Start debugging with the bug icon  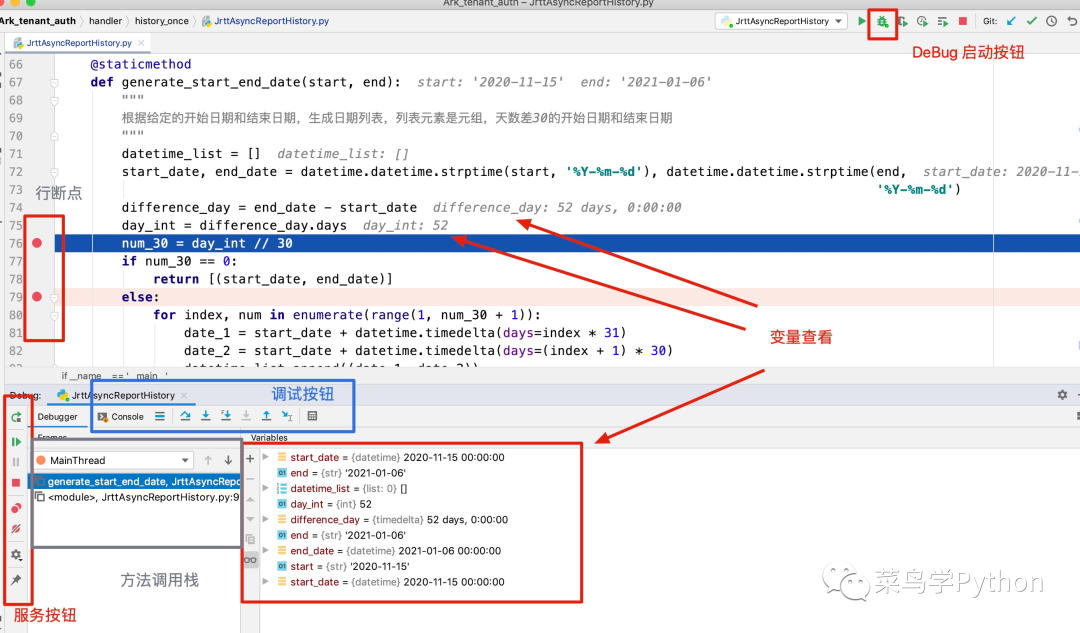pos(882,22)
